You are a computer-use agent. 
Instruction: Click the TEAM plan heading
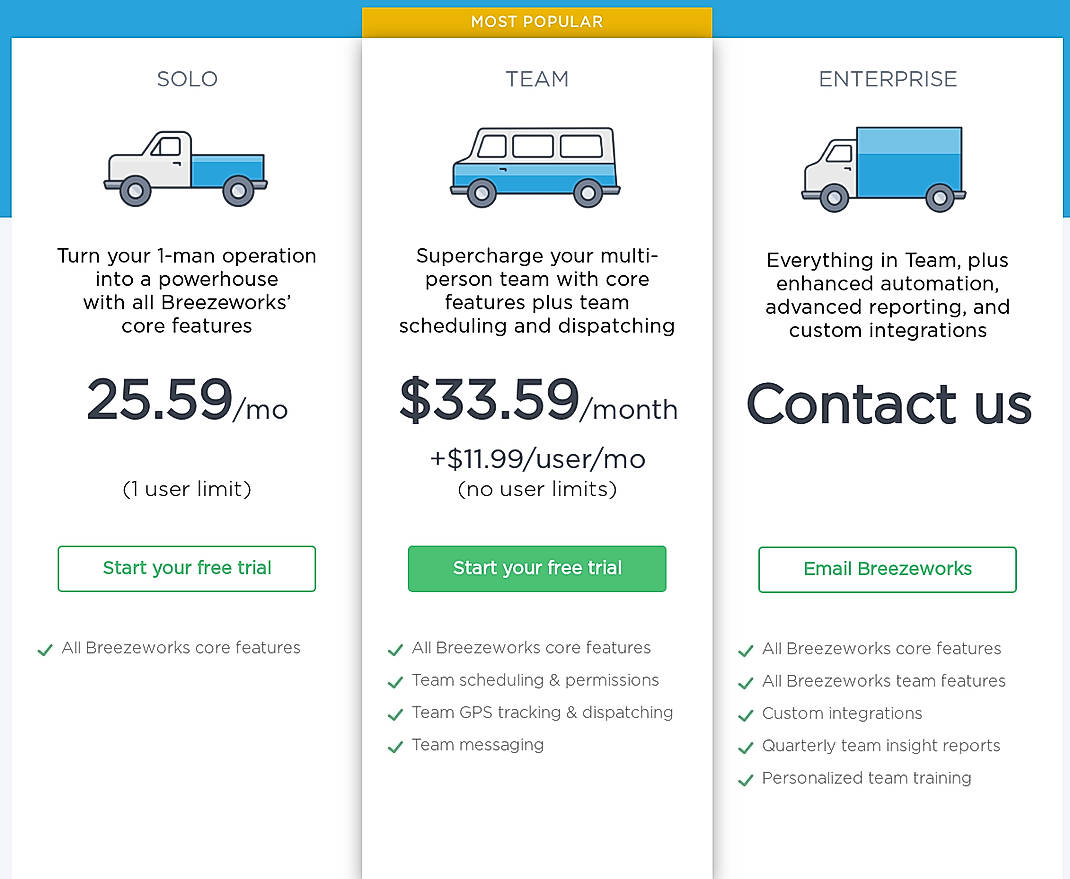coord(536,79)
